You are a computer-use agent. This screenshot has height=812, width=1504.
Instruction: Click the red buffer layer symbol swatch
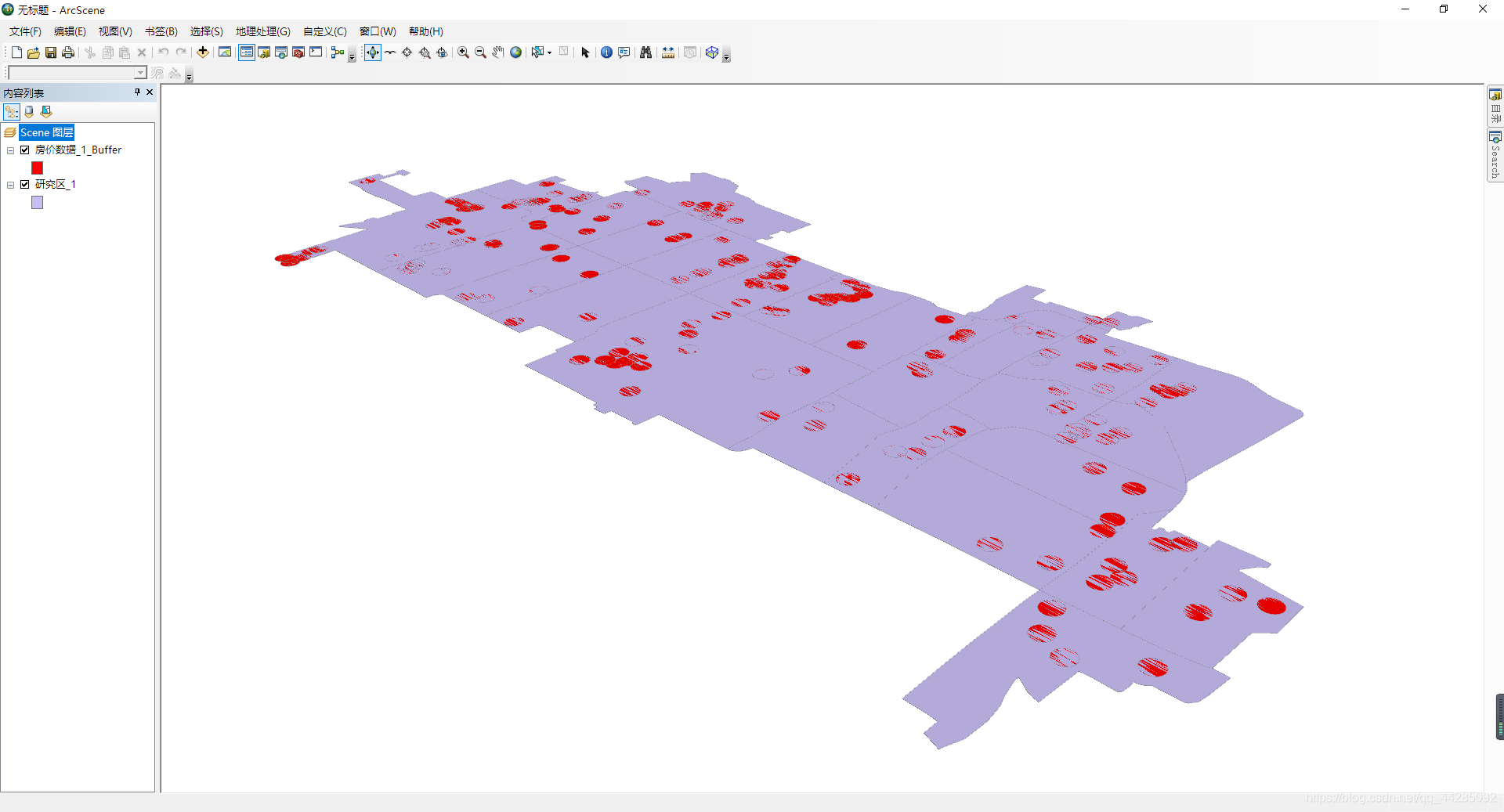pyautogui.click(x=37, y=168)
